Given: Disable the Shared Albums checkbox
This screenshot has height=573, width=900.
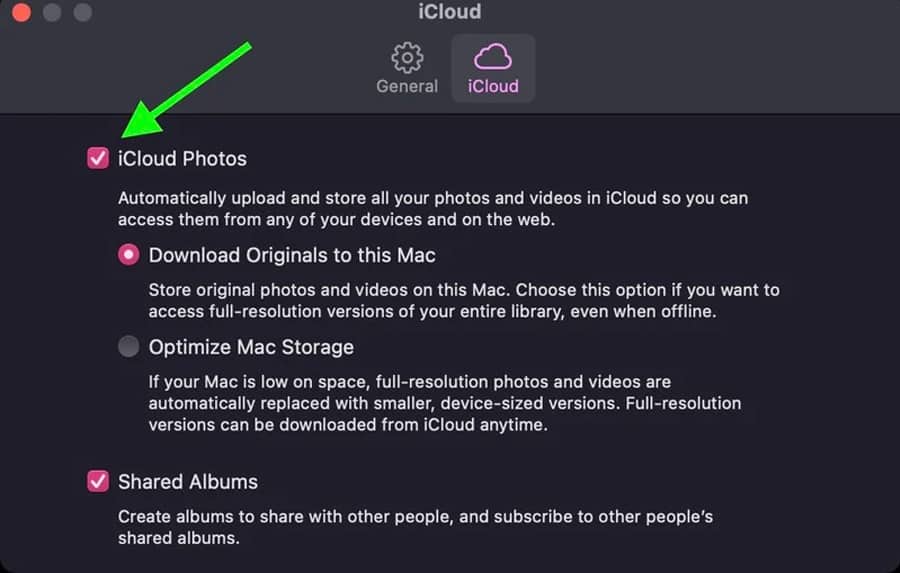Looking at the screenshot, I should 98,481.
